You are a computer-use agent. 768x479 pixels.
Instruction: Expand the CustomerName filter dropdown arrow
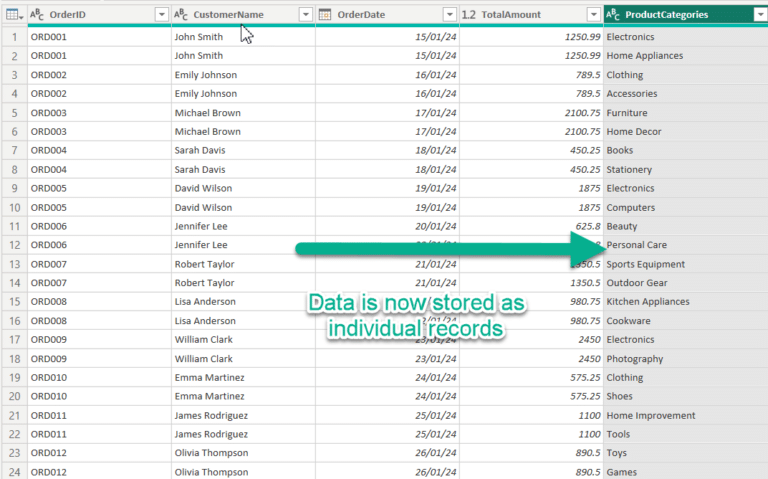pos(305,14)
